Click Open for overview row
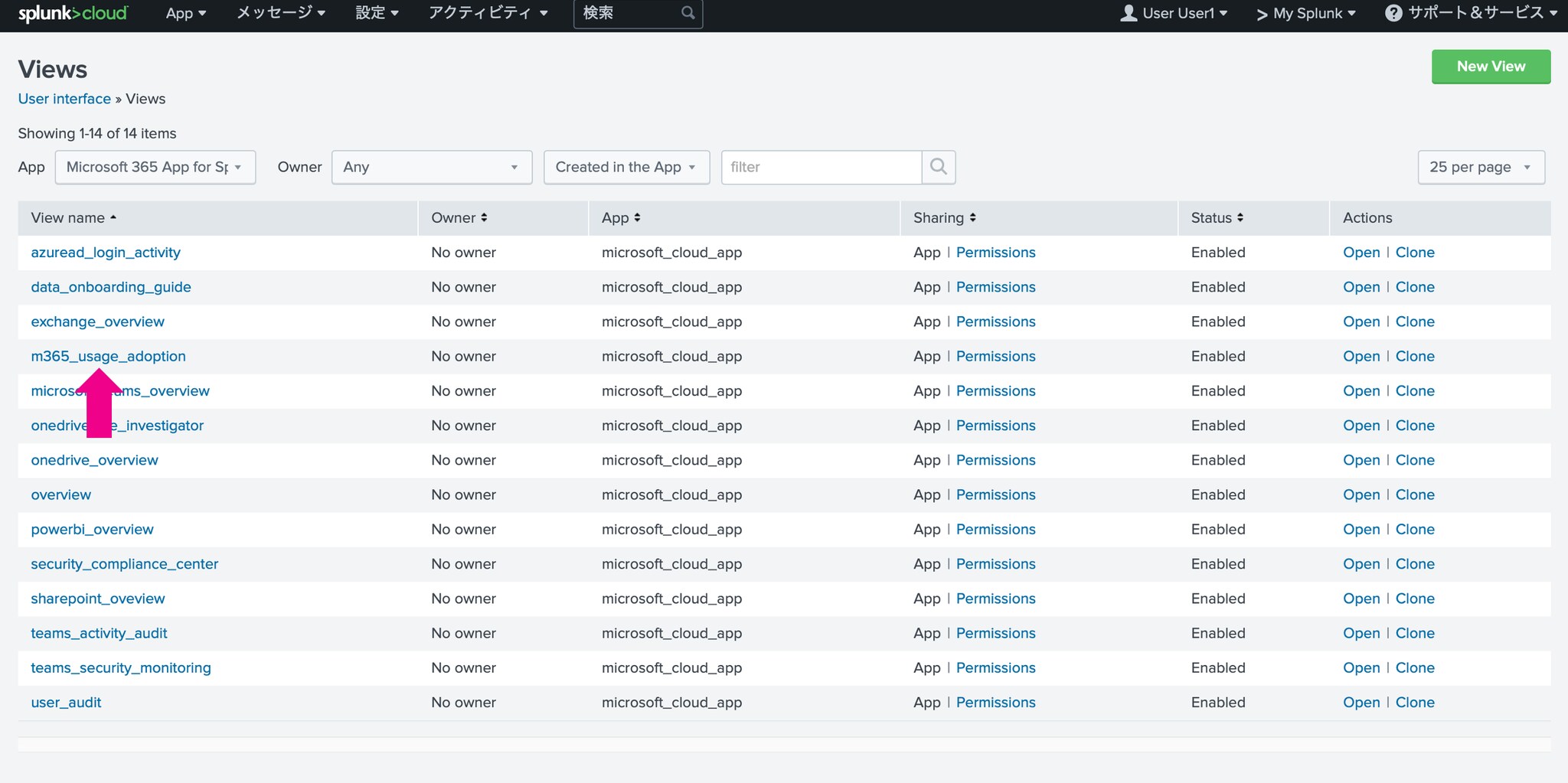Image resolution: width=1568 pixels, height=783 pixels. (1361, 494)
